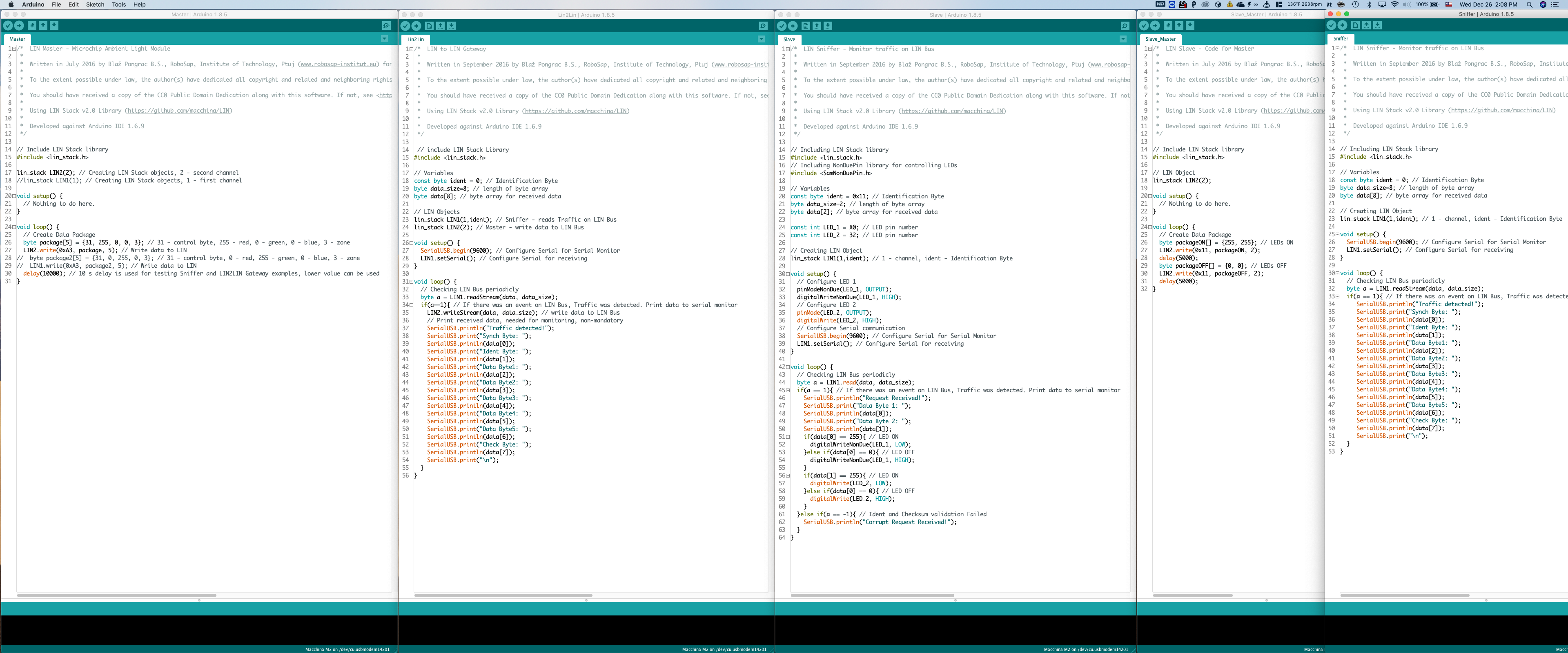The image size is (1568, 653).
Task: Click Open sketch icon in Slave window
Action: (817, 26)
